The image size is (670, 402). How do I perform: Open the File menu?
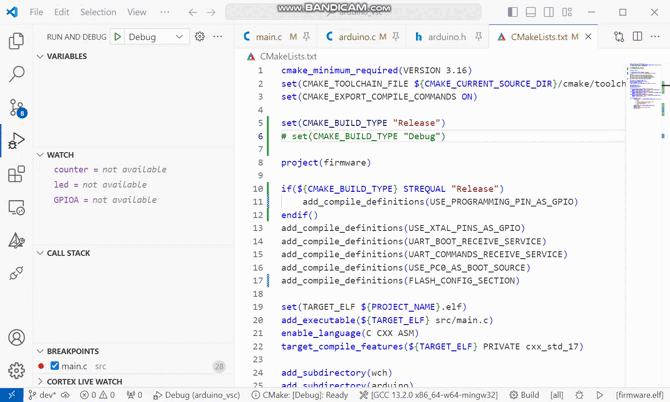click(x=36, y=12)
